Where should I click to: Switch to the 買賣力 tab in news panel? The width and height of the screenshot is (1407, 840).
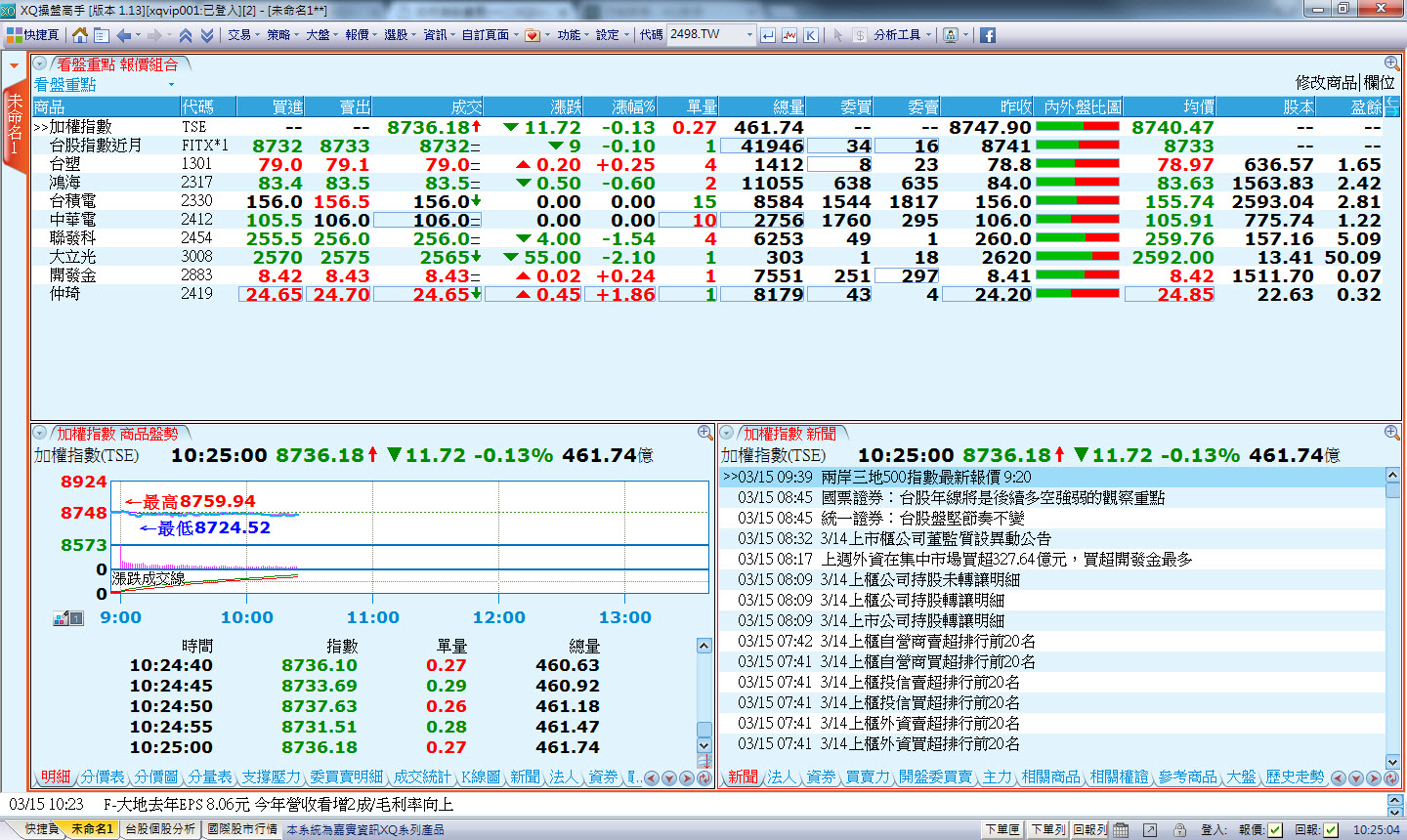[x=868, y=777]
